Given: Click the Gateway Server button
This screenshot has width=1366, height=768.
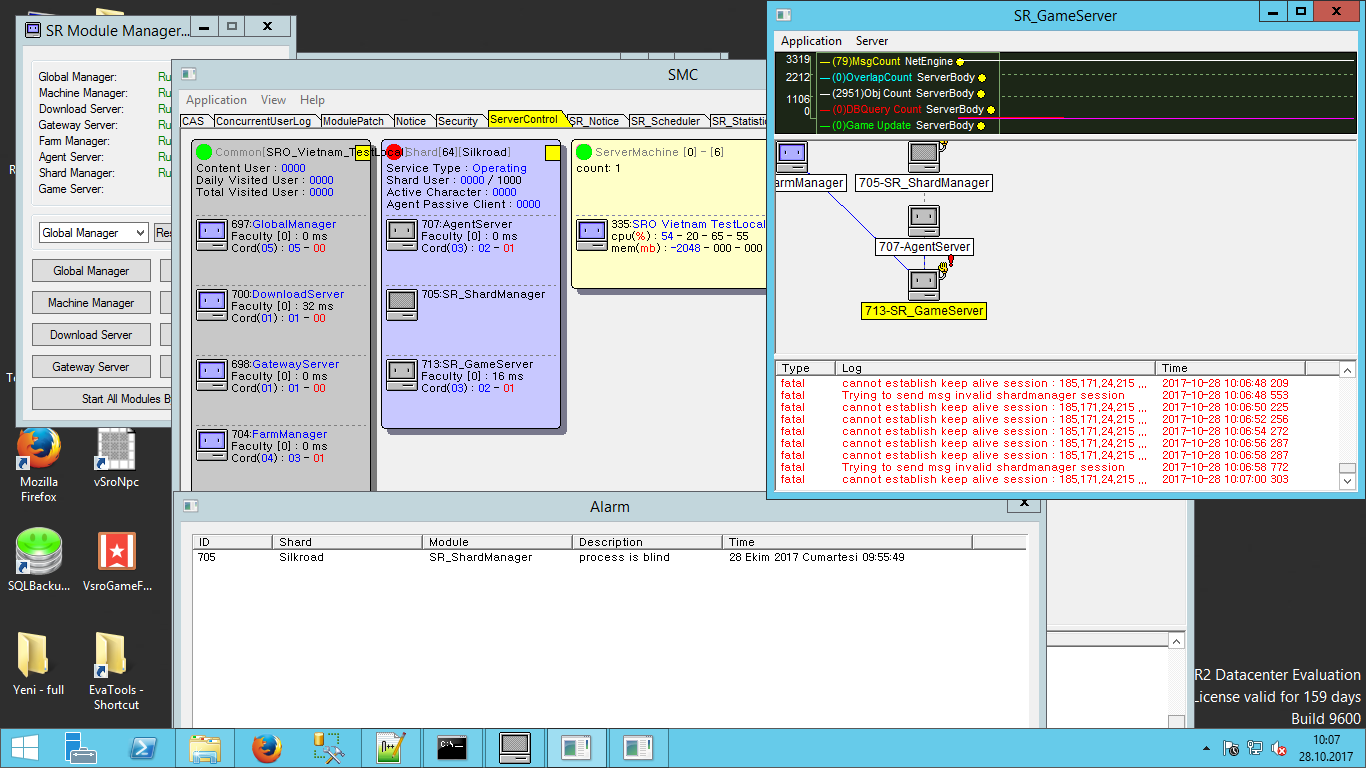Looking at the screenshot, I should click(x=91, y=367).
